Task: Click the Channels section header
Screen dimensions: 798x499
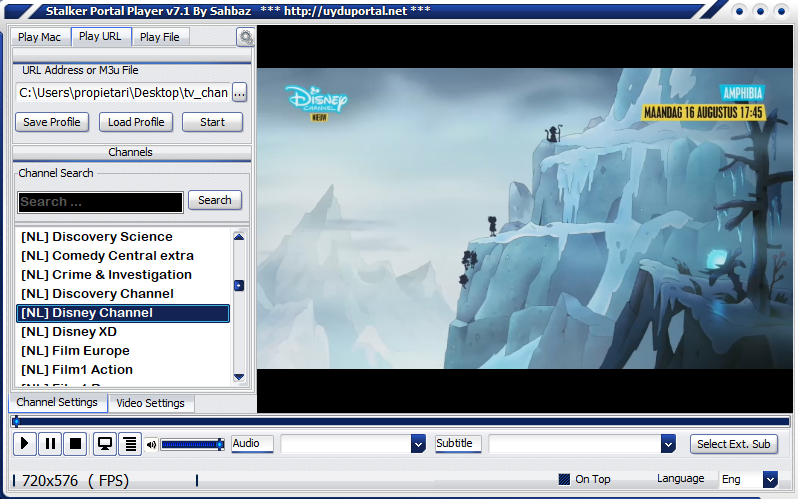Action: tap(131, 152)
